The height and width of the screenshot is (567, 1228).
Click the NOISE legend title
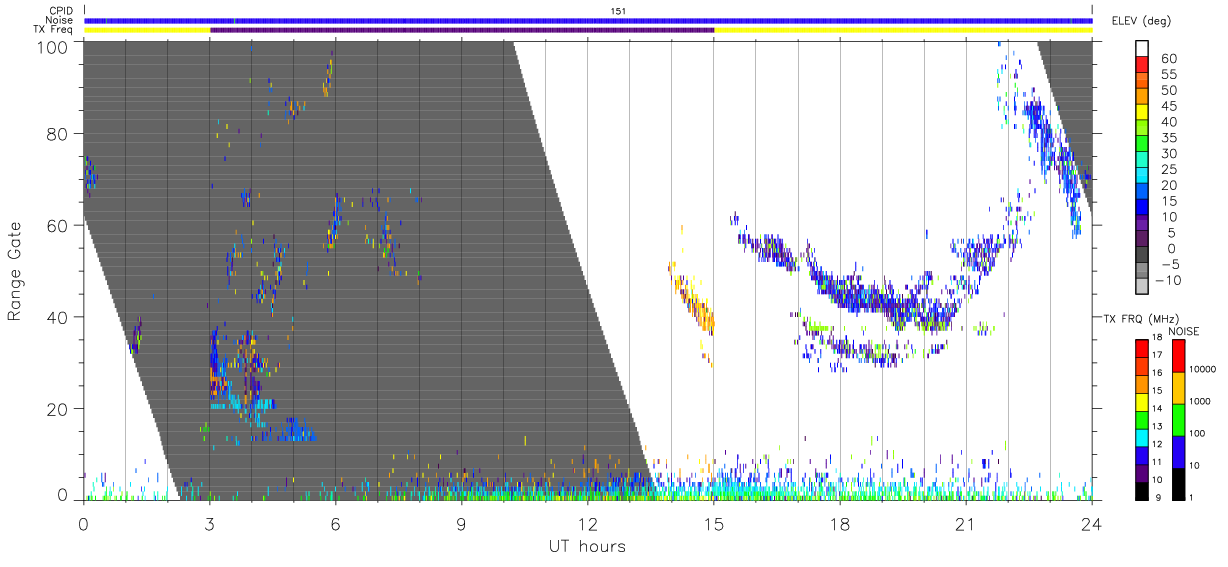tap(1184, 331)
